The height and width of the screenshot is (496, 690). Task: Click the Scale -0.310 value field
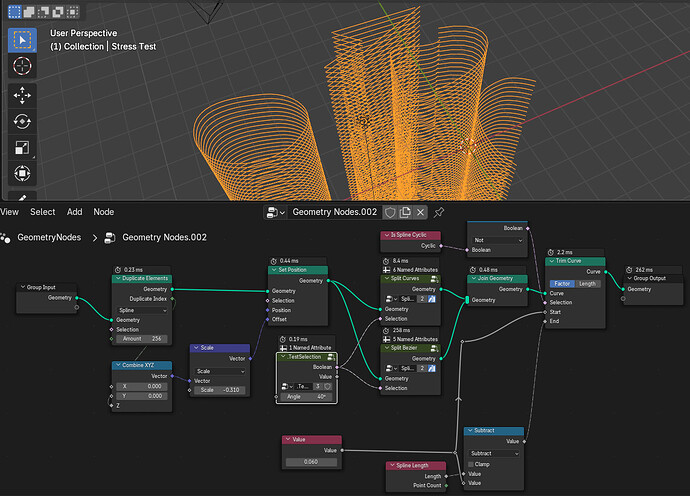tap(220, 390)
